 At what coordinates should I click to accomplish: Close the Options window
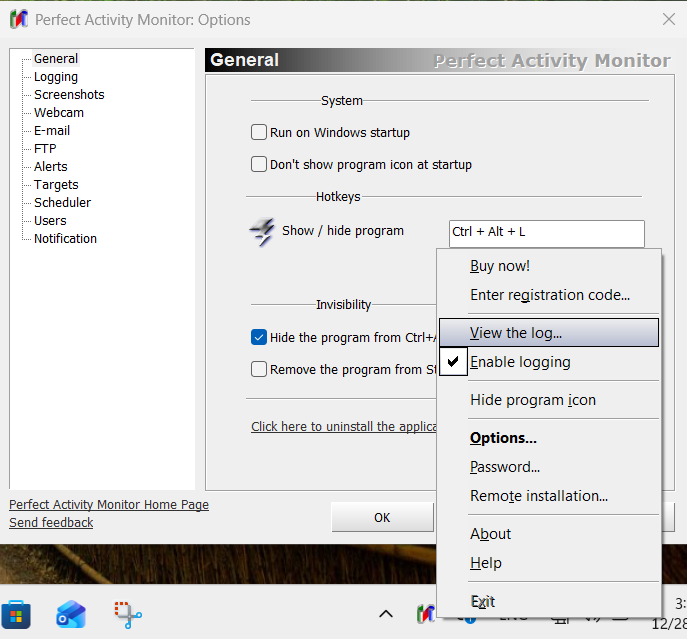[x=668, y=20]
